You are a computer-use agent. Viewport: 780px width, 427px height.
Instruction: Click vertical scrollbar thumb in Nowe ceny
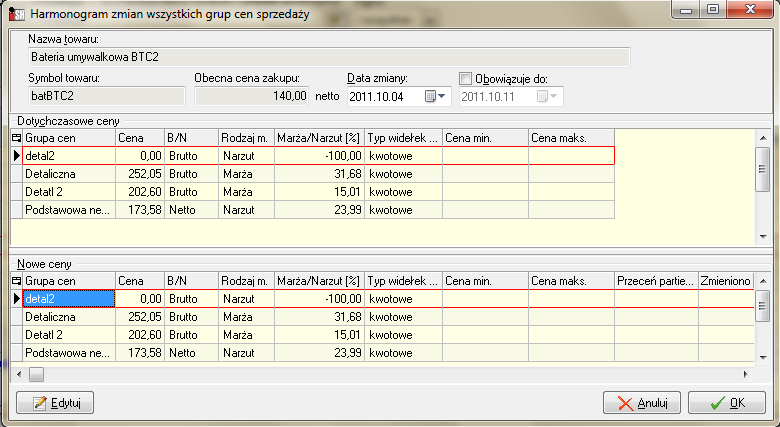[763, 306]
